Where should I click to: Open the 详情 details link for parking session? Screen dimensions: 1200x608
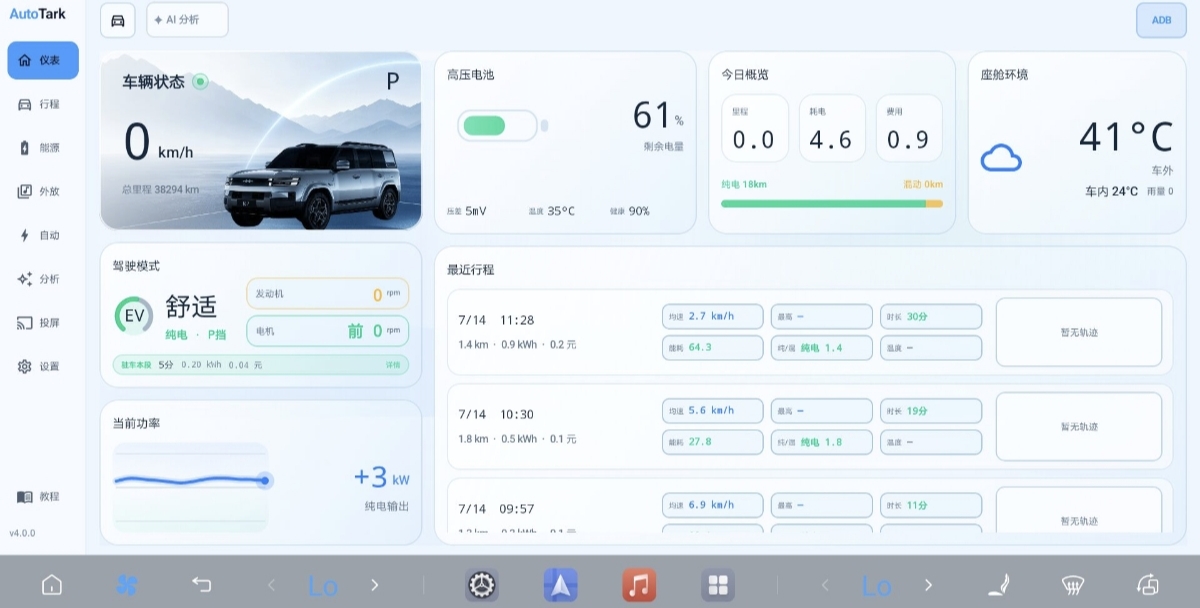pos(393,365)
